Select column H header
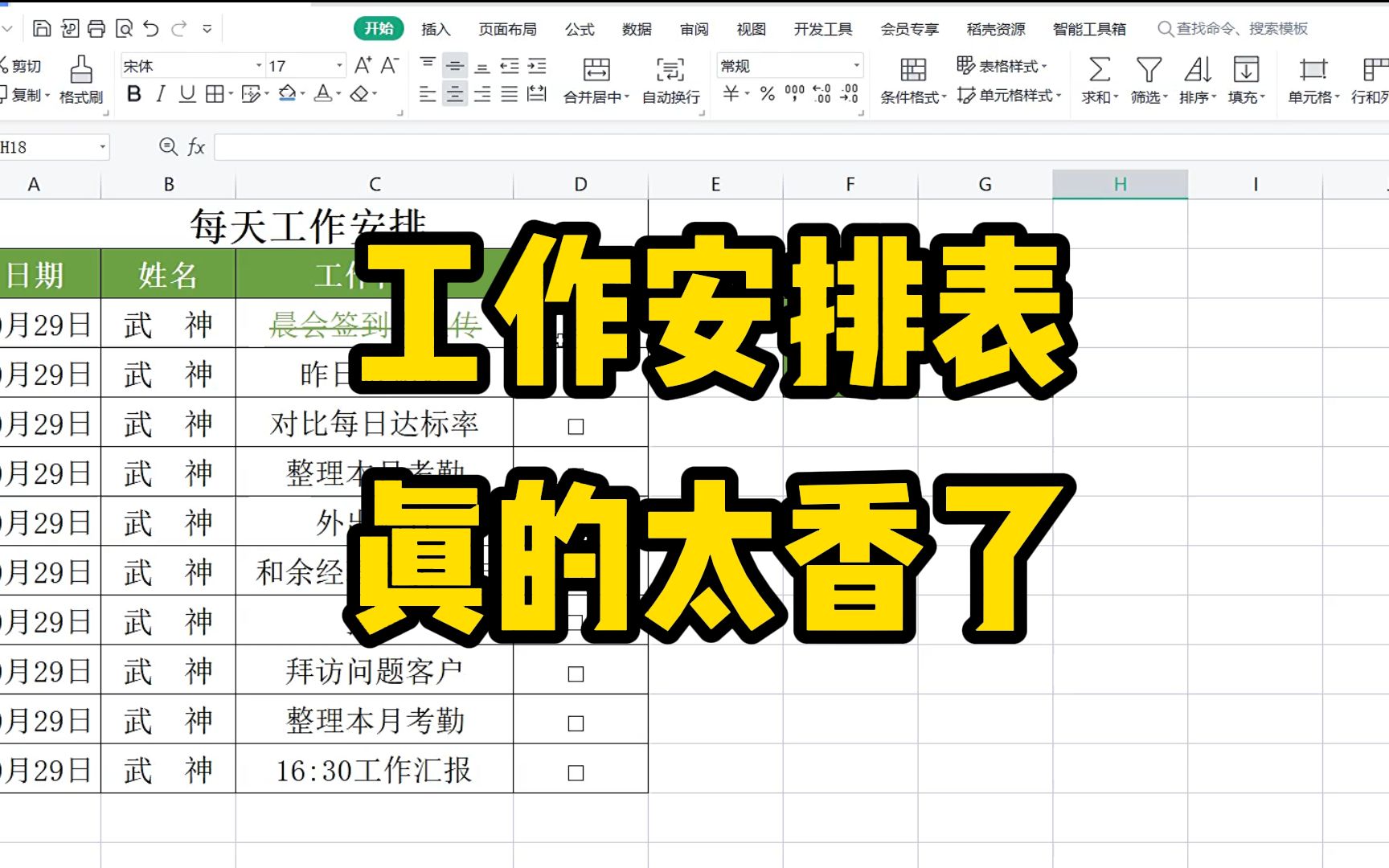1389x868 pixels. [x=1121, y=185]
